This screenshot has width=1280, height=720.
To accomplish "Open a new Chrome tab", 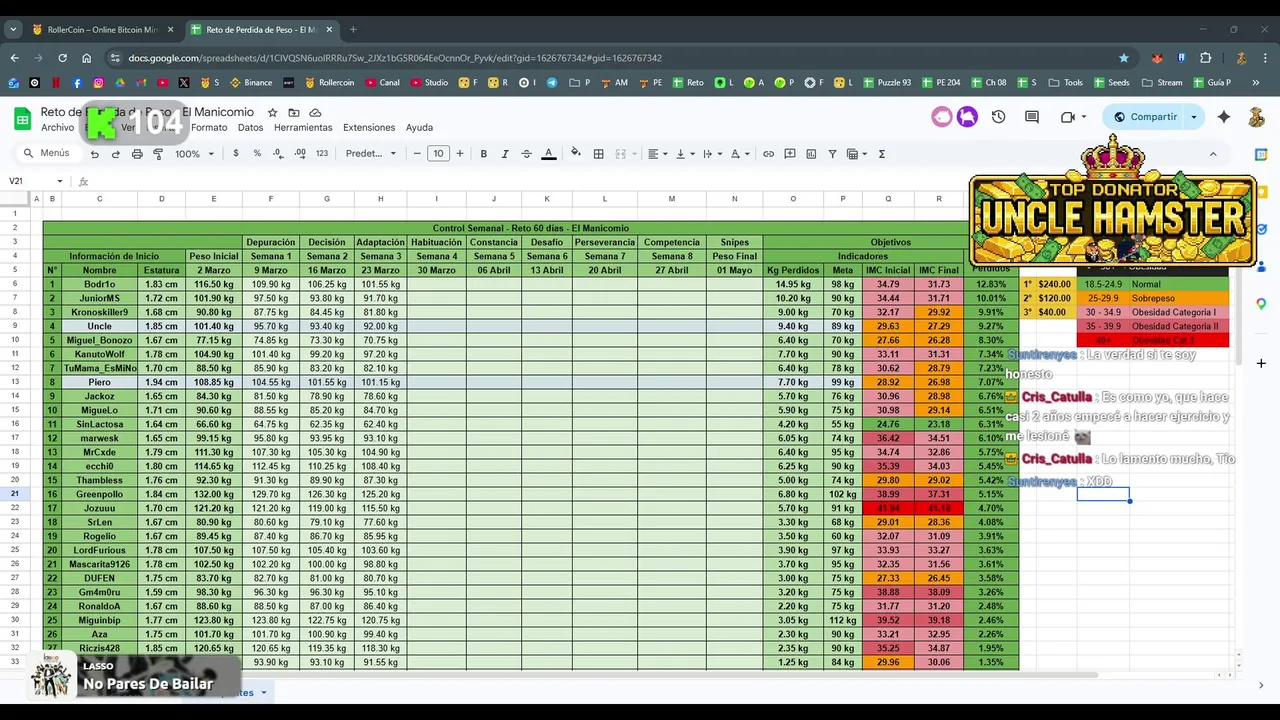I will tap(353, 29).
